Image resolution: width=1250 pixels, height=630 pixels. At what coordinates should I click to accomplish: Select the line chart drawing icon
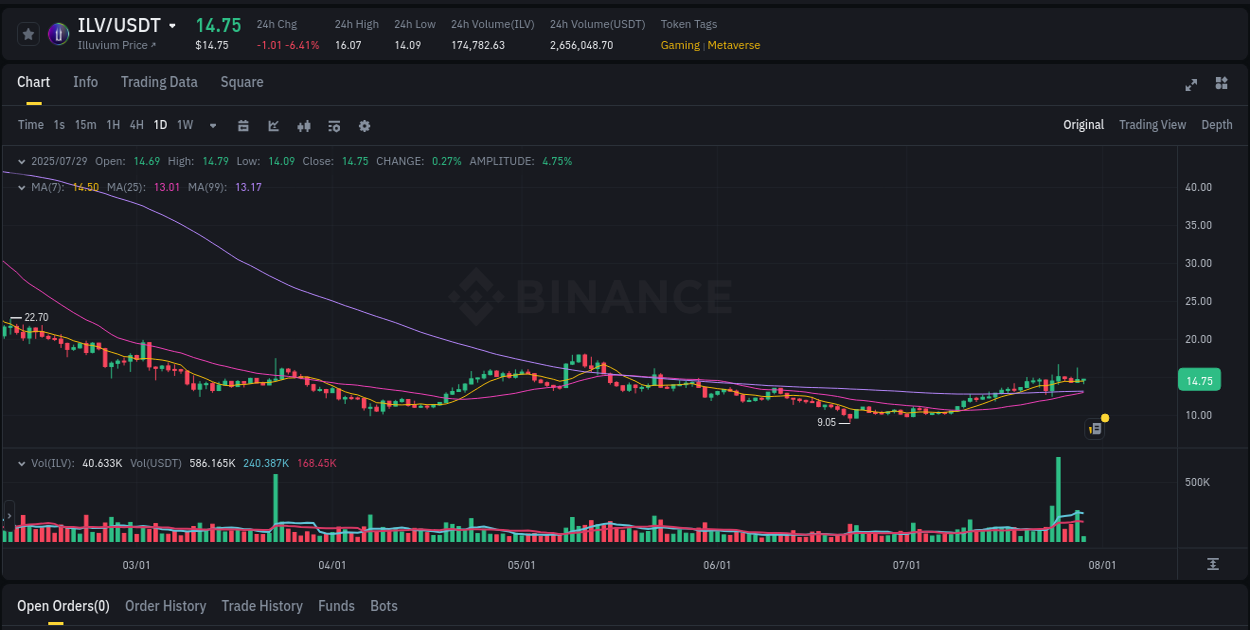pos(272,126)
